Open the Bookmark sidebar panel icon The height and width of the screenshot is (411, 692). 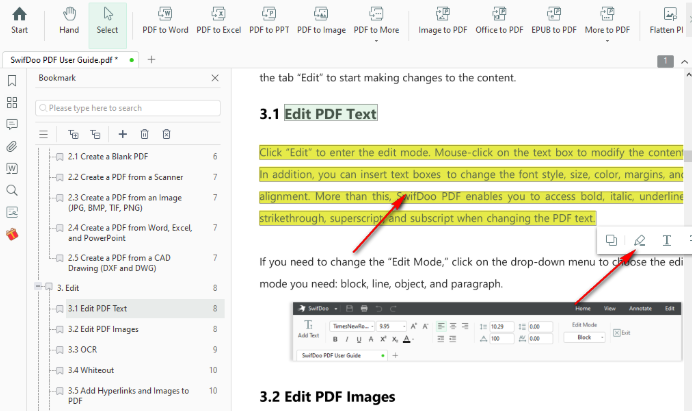[12, 80]
